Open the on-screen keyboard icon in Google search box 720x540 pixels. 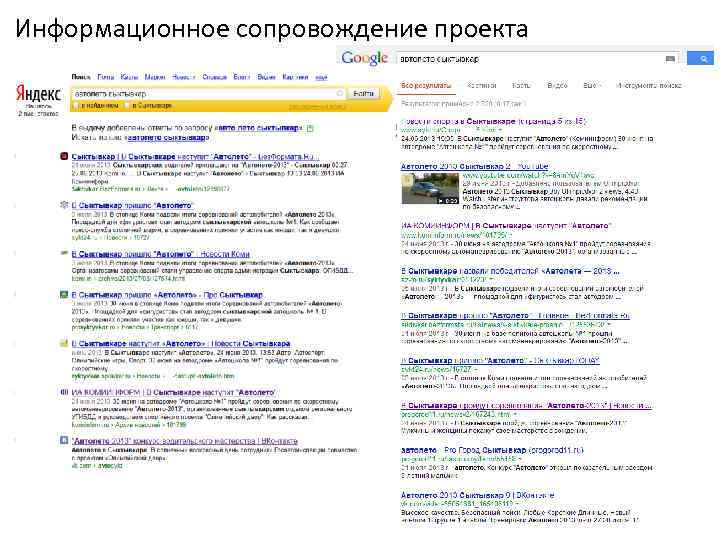point(670,59)
